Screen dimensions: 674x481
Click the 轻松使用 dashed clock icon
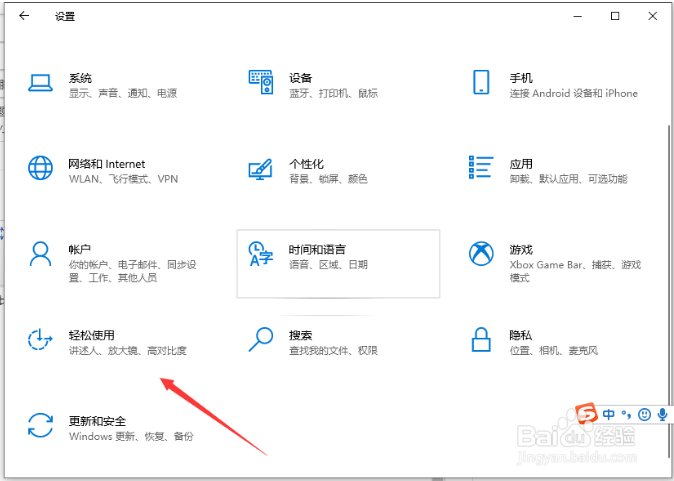pos(40,339)
